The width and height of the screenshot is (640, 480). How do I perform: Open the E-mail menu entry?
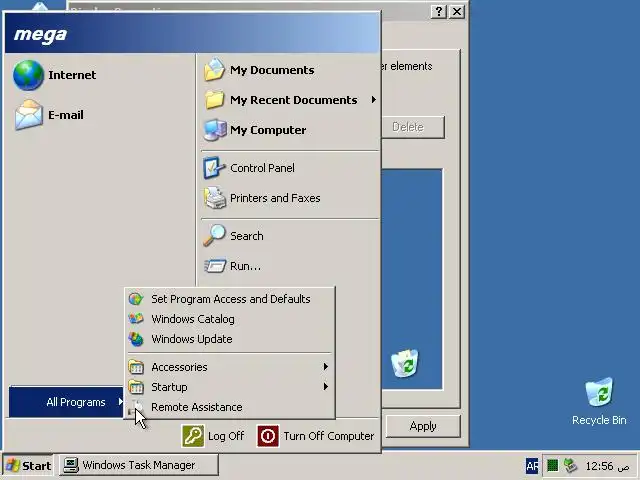[x=100, y=115]
